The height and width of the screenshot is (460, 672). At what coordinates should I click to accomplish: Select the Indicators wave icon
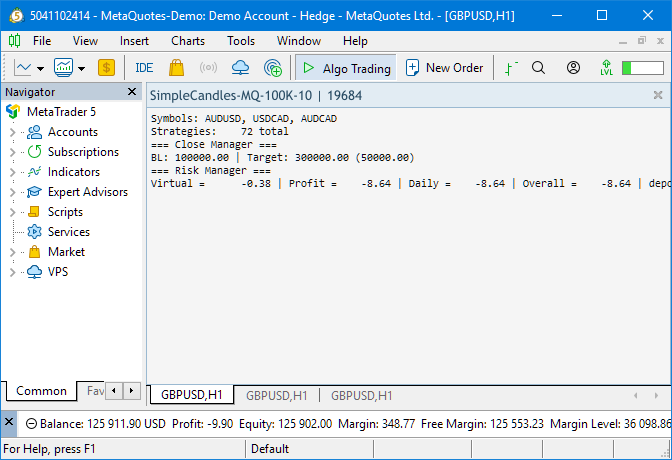pyautogui.click(x=34, y=172)
